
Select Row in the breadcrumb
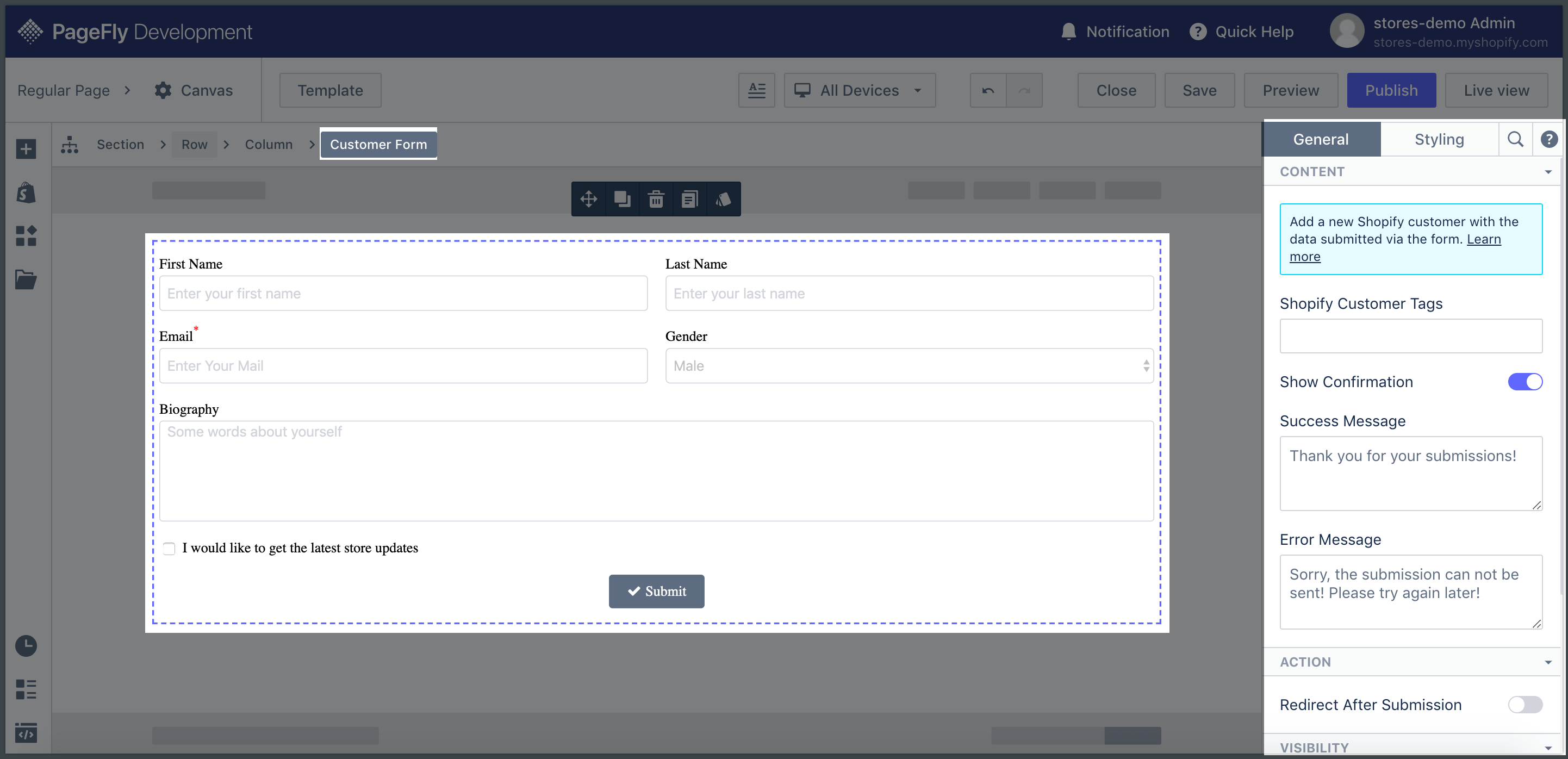[x=194, y=144]
